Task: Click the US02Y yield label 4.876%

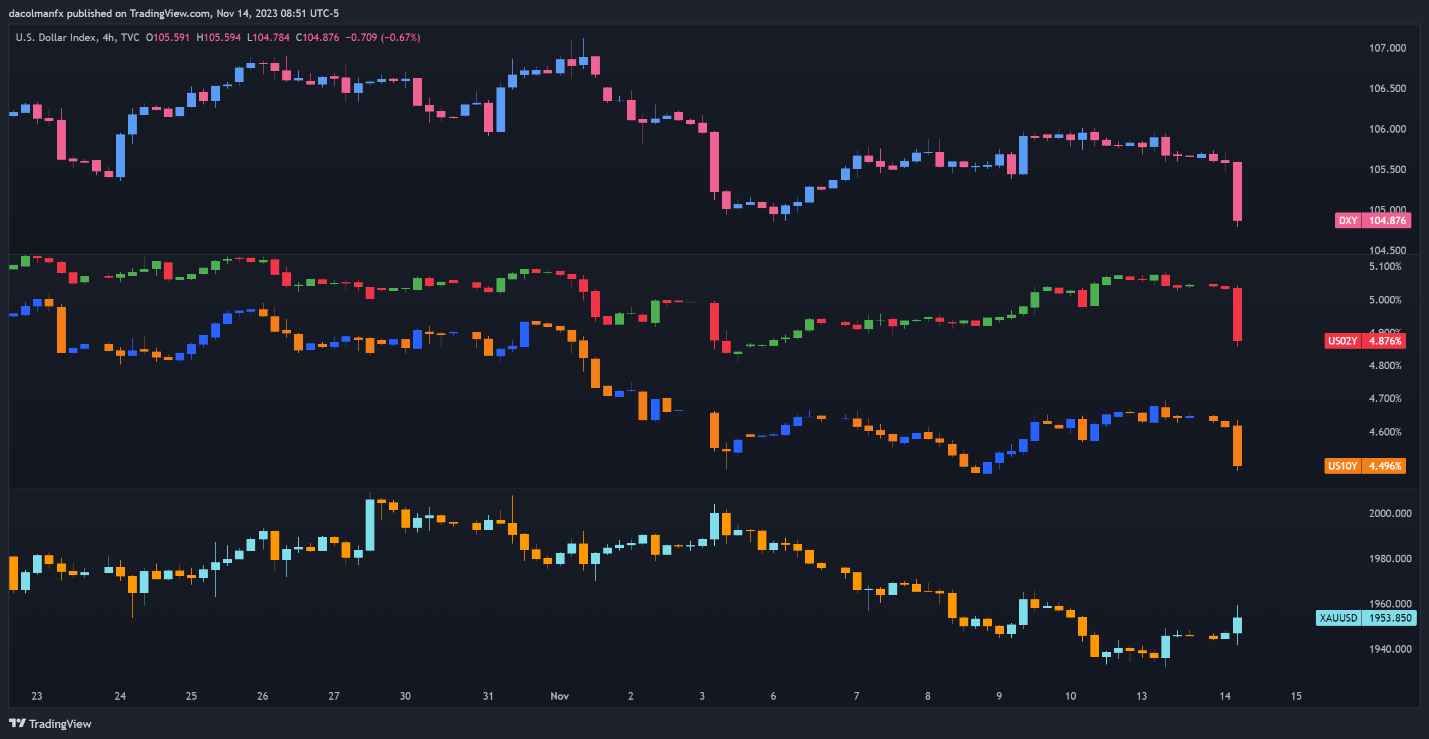Action: coord(1384,341)
